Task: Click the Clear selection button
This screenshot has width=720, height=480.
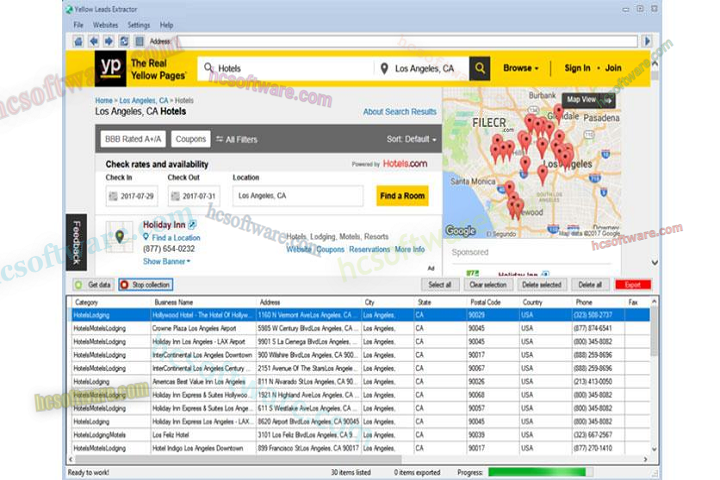Action: coord(488,285)
